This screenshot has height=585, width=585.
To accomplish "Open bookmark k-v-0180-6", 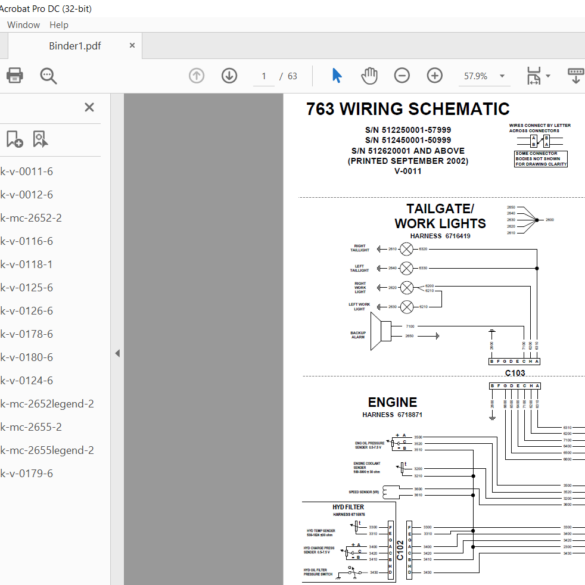I will (x=26, y=357).
